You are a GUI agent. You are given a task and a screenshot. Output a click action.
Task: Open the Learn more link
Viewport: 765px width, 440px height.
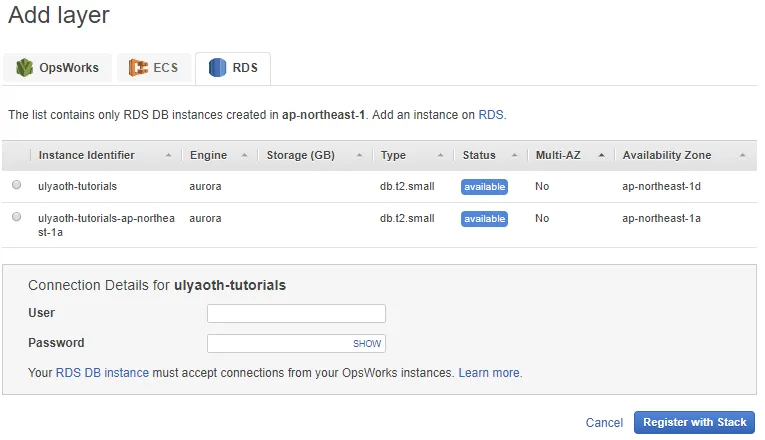[489, 373]
